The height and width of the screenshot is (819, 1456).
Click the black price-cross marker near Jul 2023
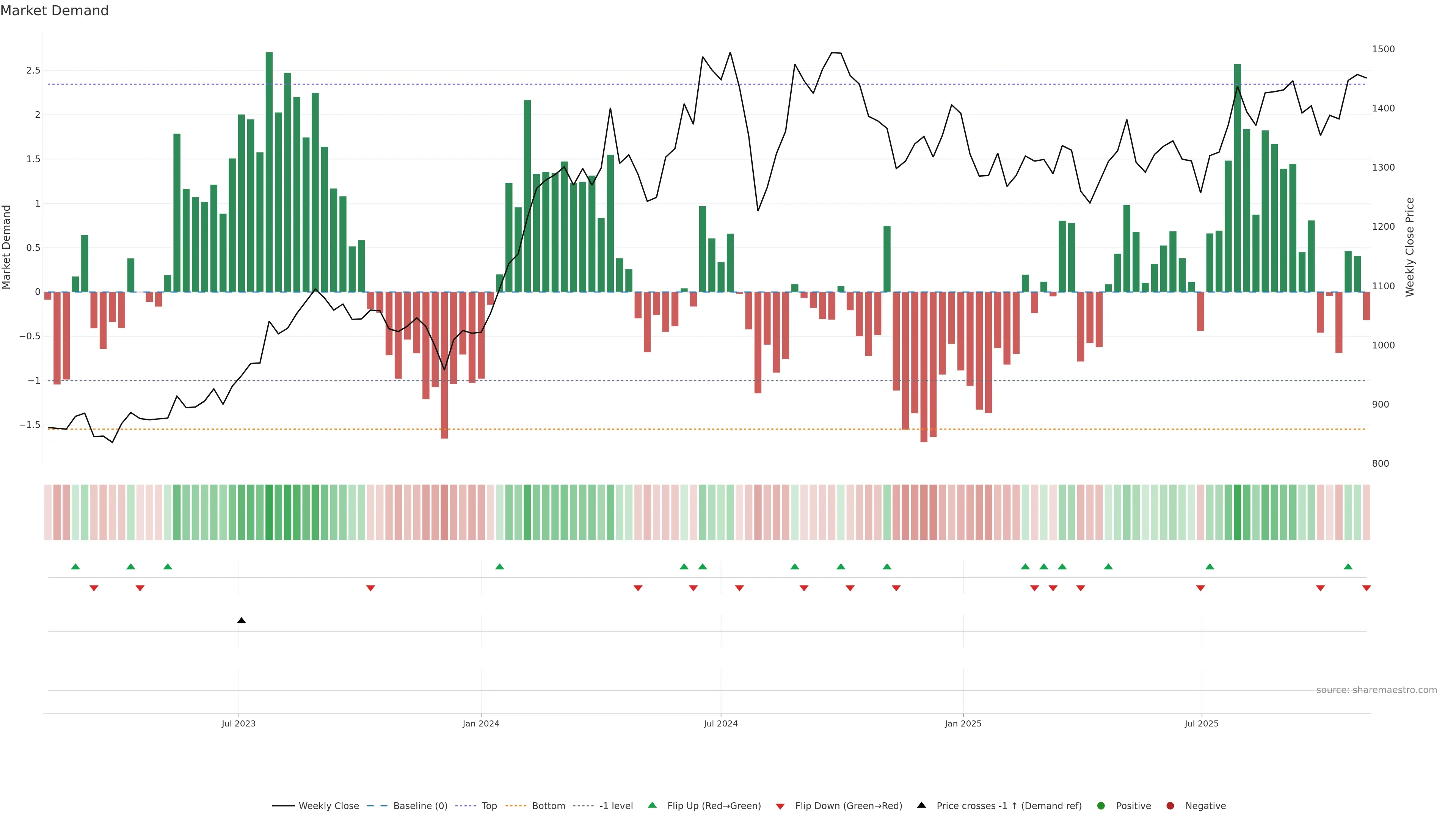242,621
